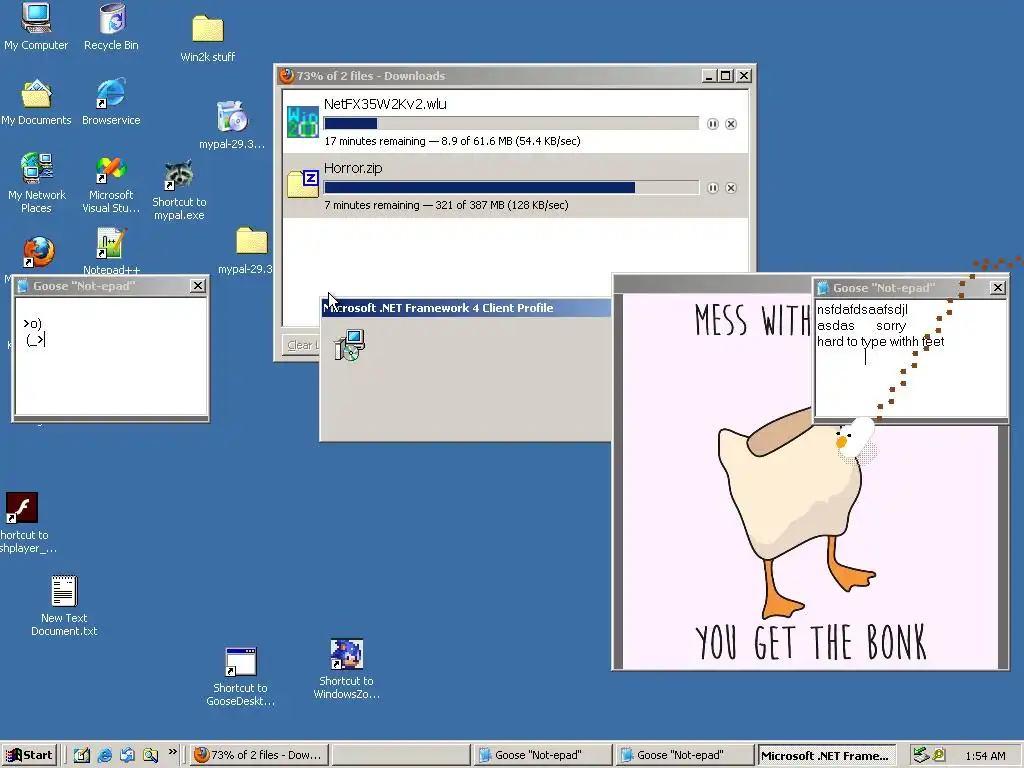Switch to the Downloads taskbar button
This screenshot has width=1024, height=768.
pyautogui.click(x=259, y=755)
